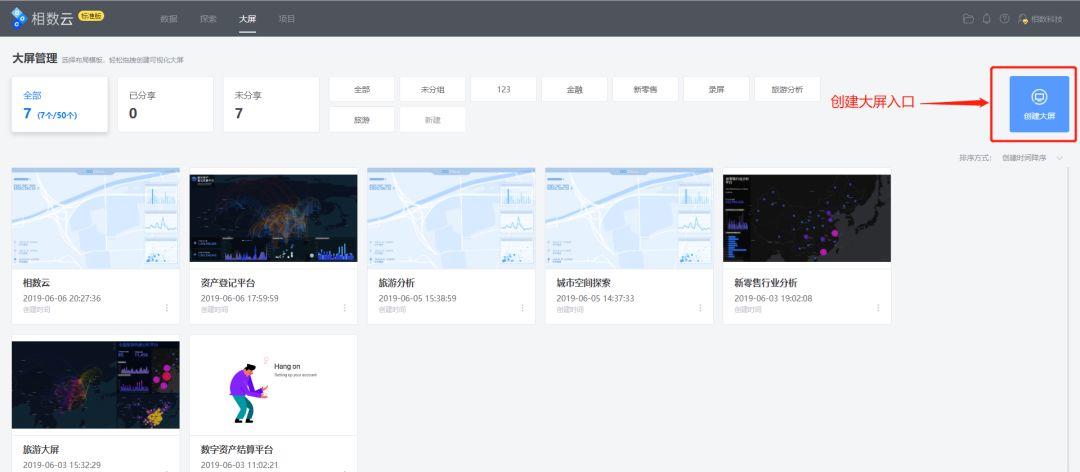Image resolution: width=1080 pixels, height=472 pixels.
Task: Filter by the 已分享 stat card
Action: click(x=165, y=104)
